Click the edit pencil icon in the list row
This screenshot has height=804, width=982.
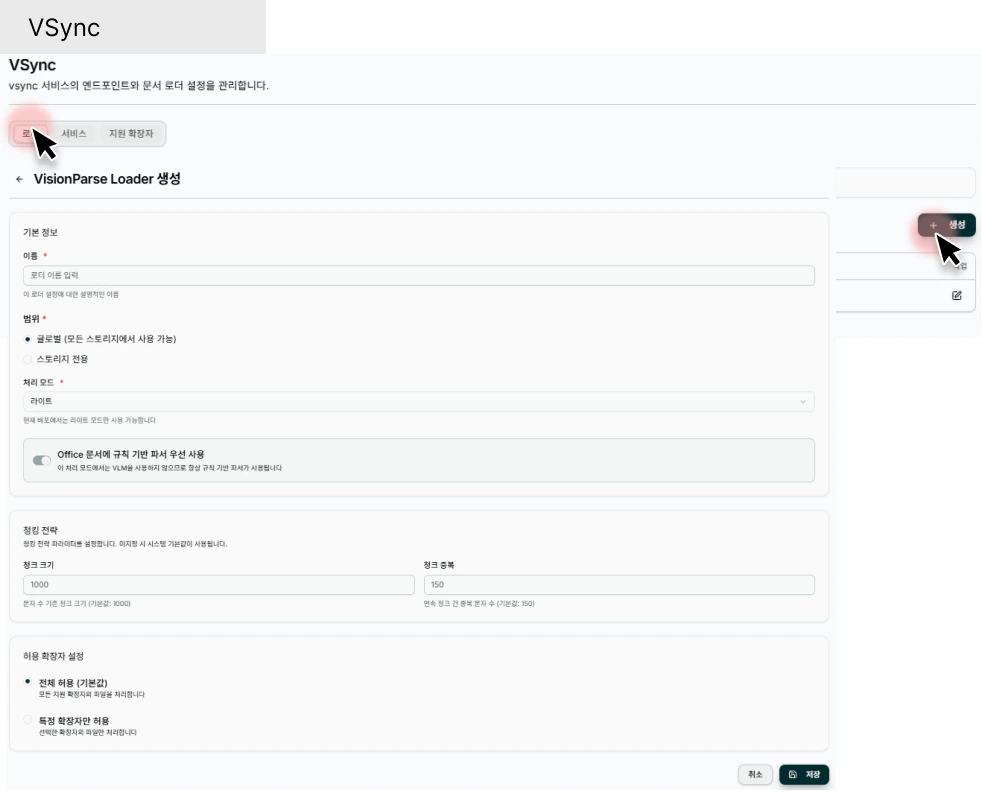click(956, 296)
